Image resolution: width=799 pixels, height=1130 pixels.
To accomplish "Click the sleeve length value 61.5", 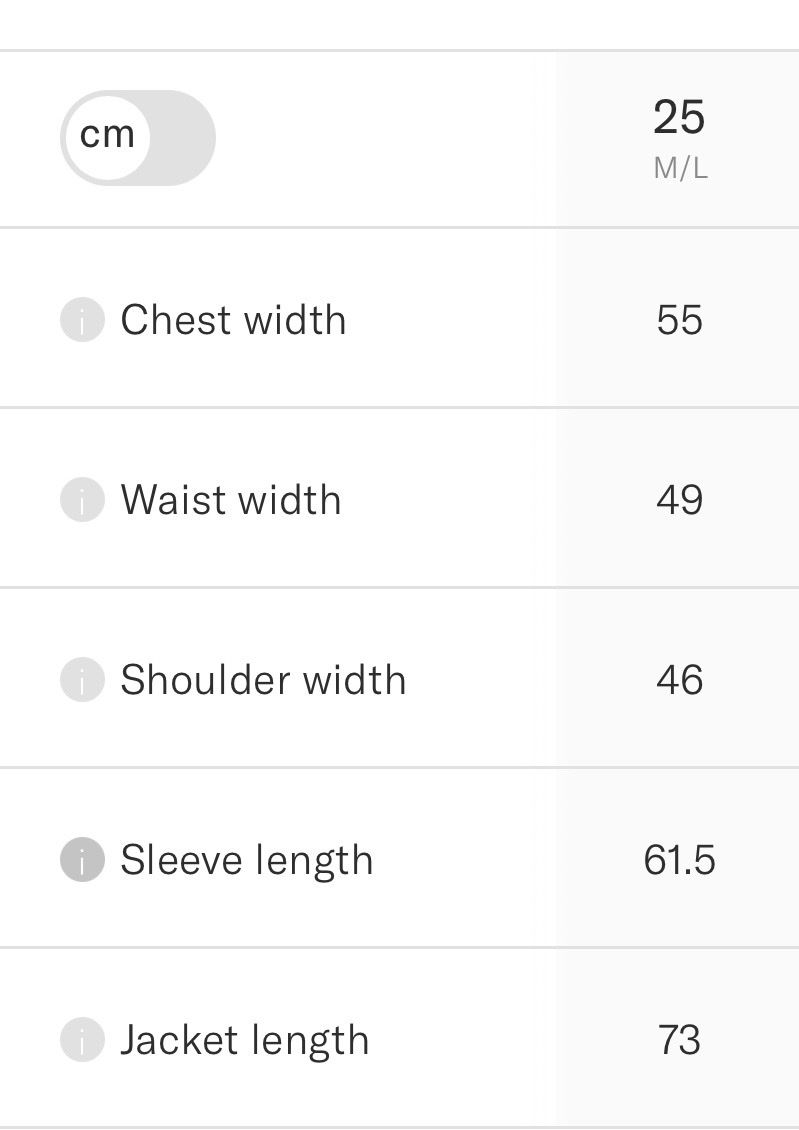I will [679, 860].
